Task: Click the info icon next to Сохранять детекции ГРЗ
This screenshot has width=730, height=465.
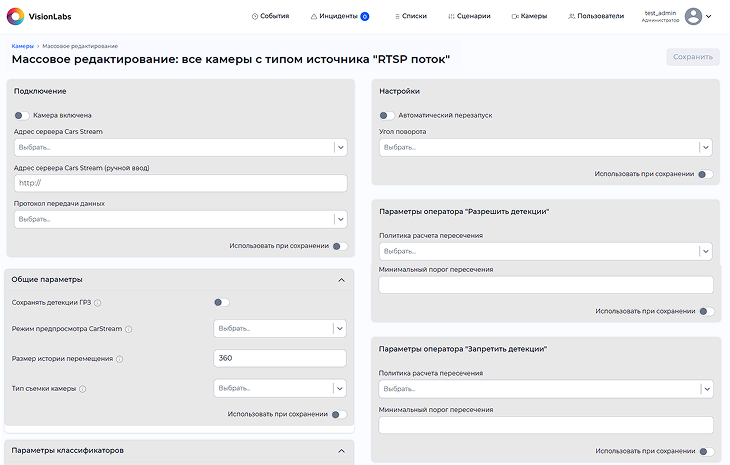Action: [98, 303]
